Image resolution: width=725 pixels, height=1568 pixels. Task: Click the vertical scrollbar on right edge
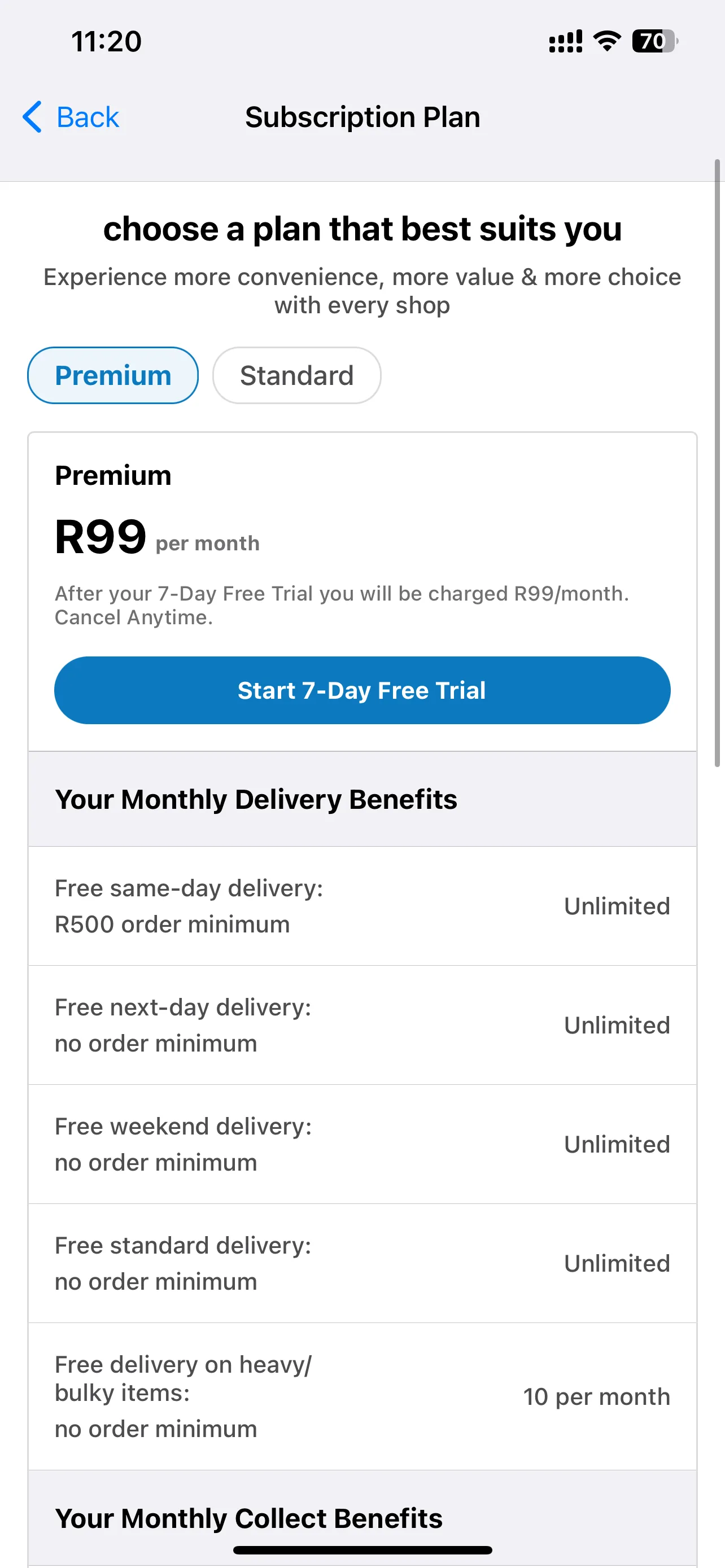pyautogui.click(x=717, y=463)
